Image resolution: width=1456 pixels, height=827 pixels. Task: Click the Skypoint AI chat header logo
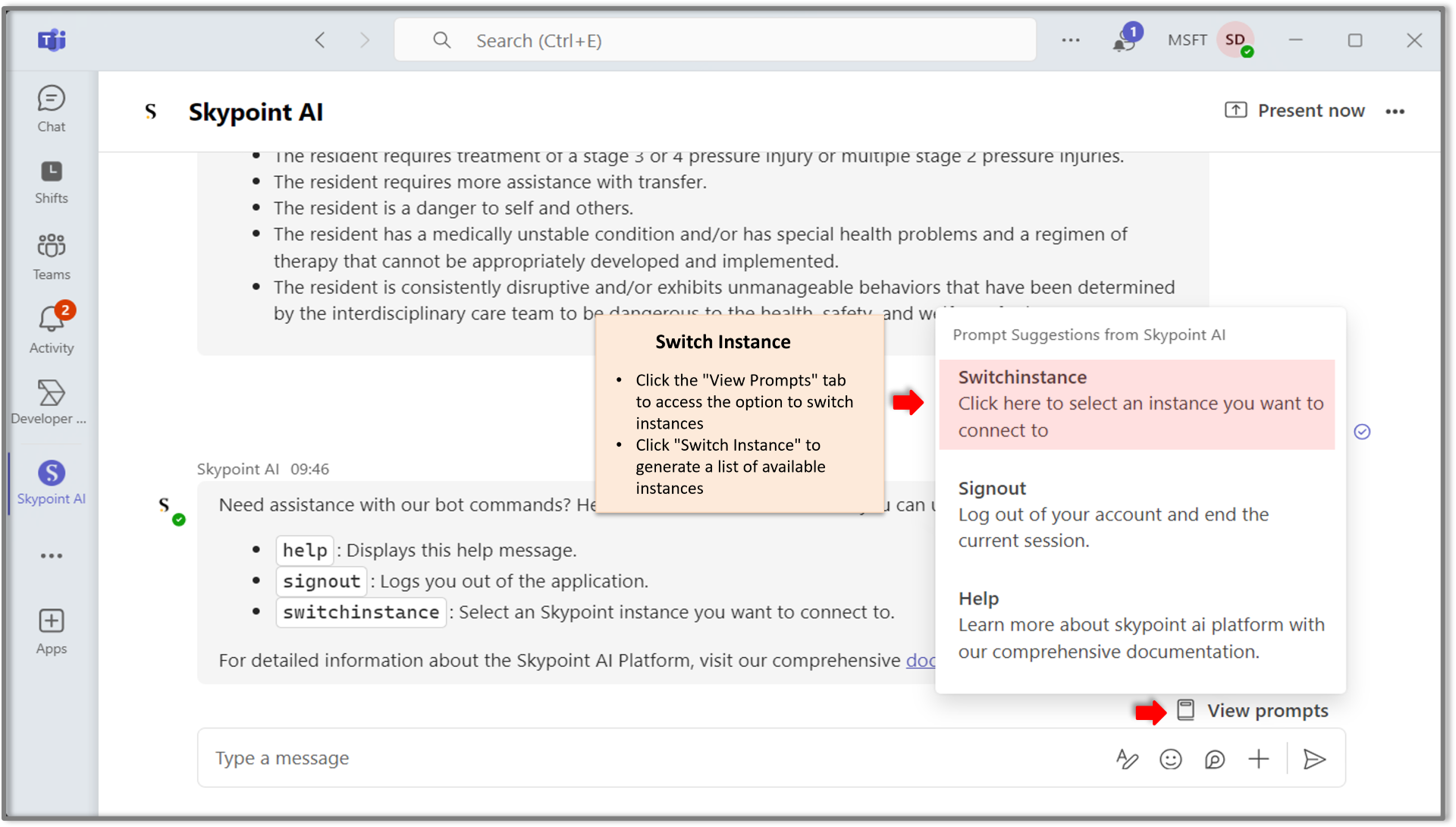(151, 112)
